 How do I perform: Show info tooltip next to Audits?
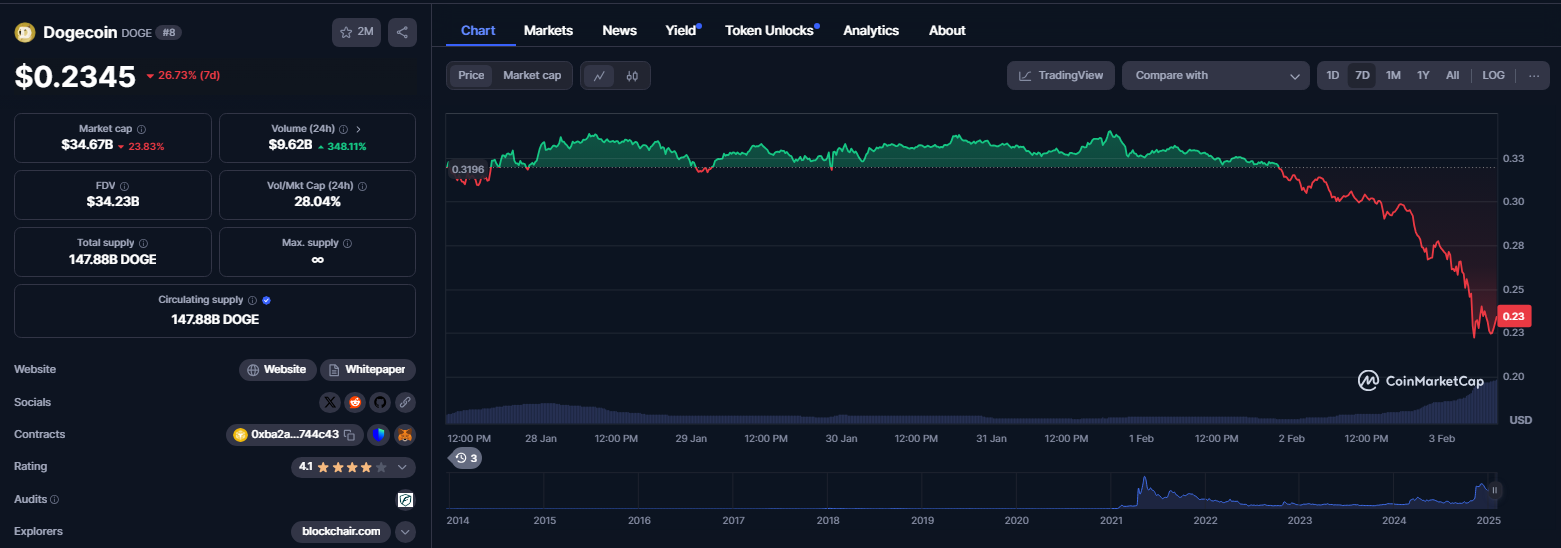(x=54, y=499)
